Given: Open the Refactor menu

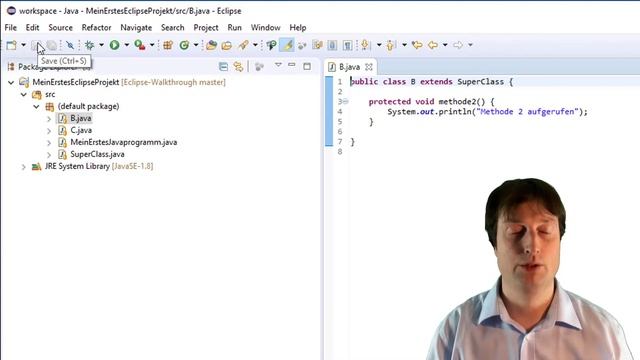Looking at the screenshot, I should point(96,27).
